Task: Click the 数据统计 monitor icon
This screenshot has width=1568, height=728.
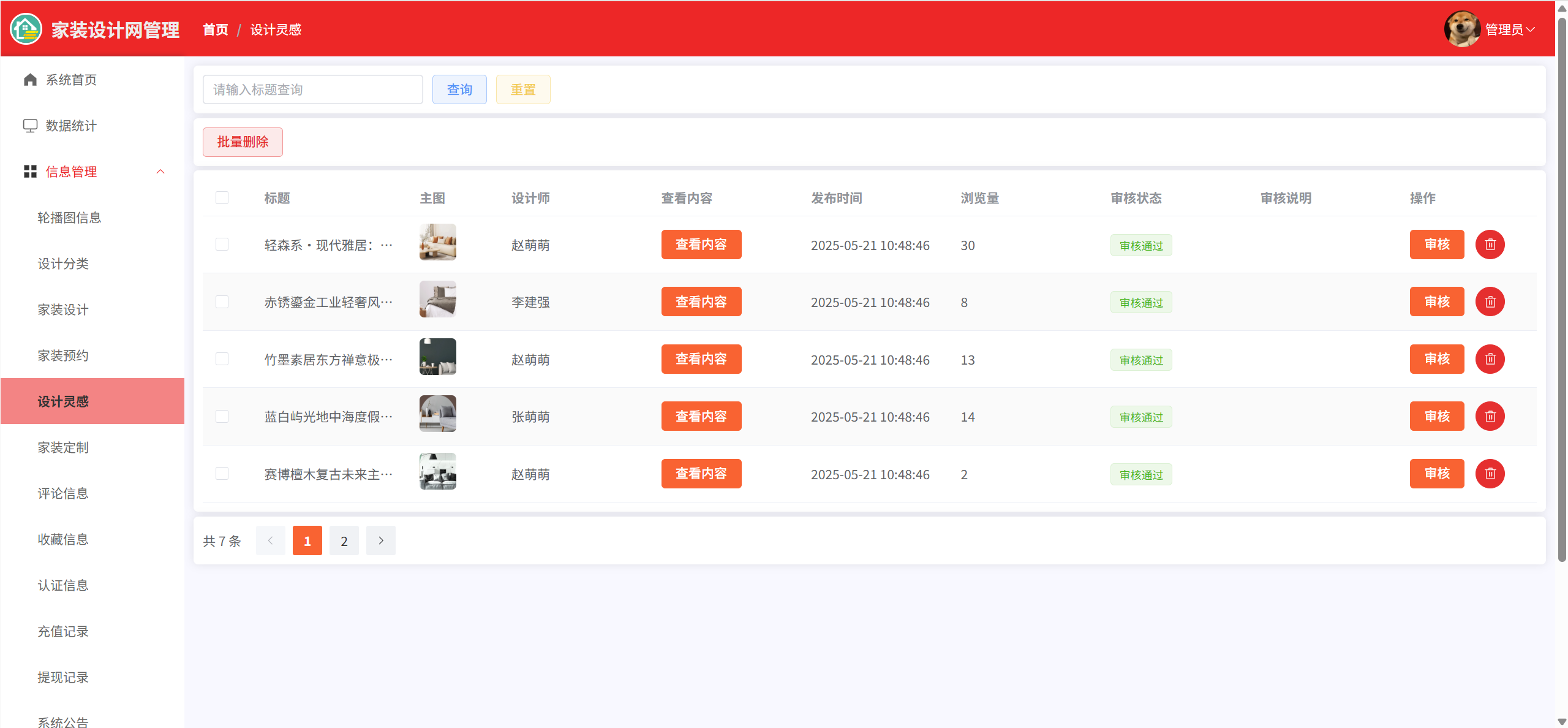Action: click(30, 126)
